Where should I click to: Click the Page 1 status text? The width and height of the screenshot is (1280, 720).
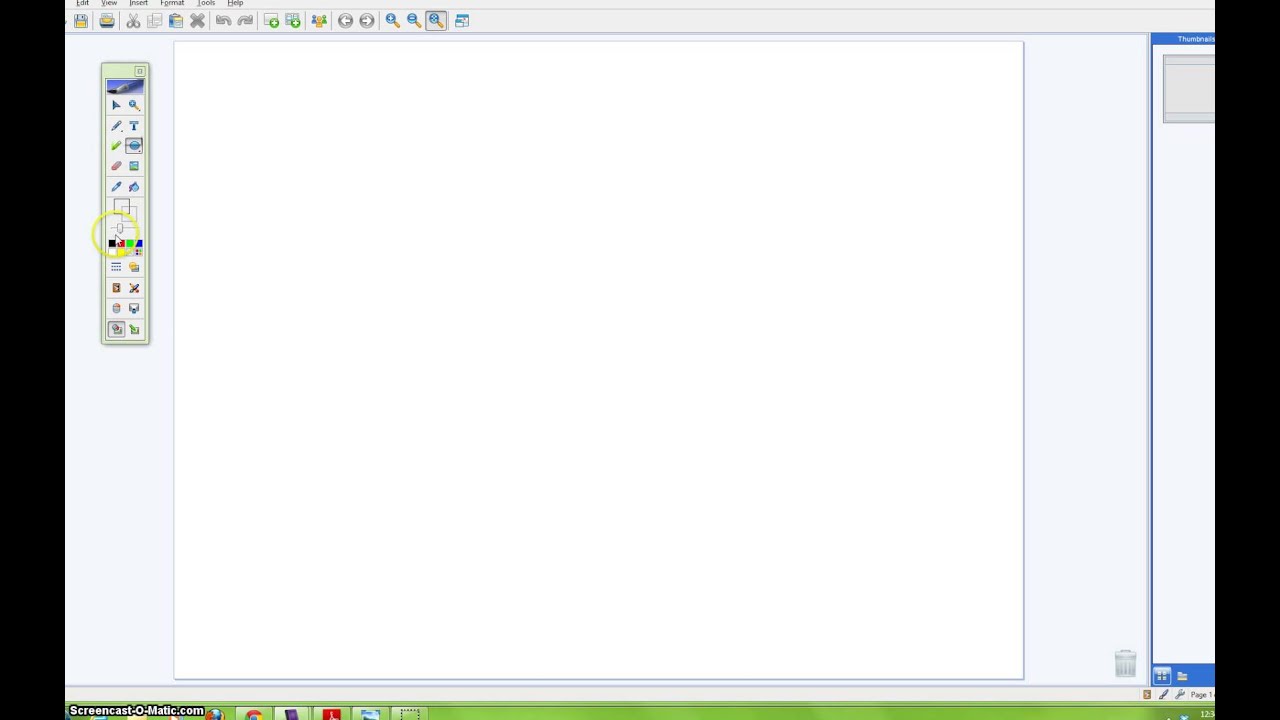[x=1202, y=694]
